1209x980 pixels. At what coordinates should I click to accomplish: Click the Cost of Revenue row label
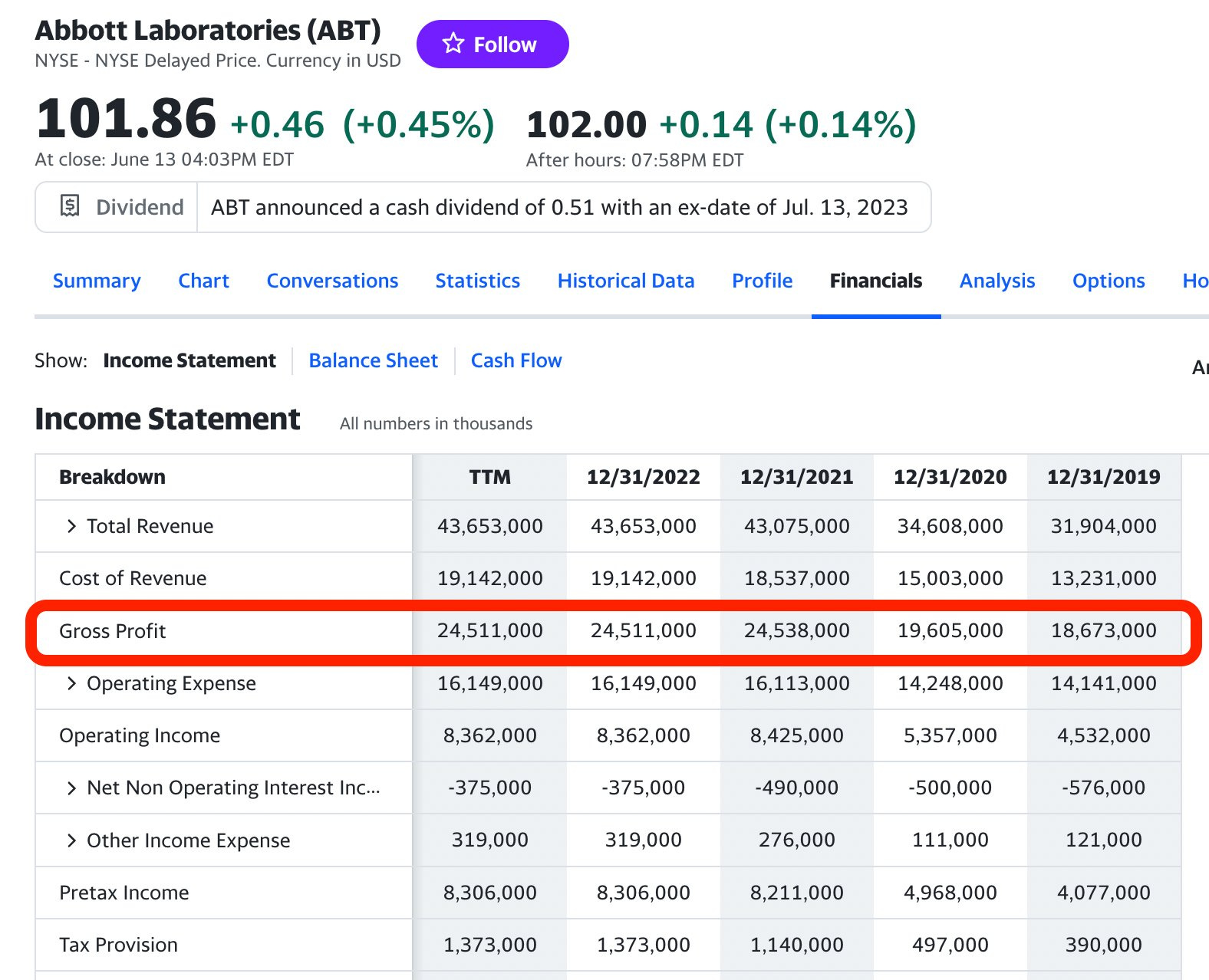point(133,578)
